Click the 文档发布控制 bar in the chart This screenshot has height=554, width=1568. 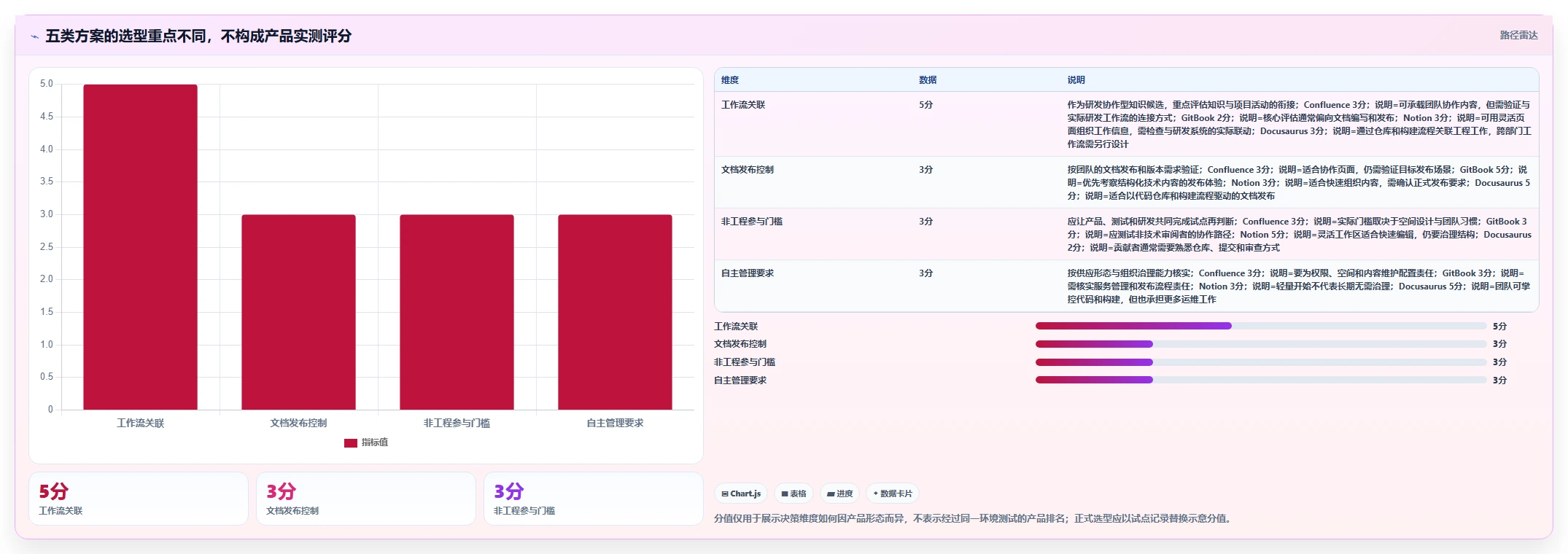click(298, 312)
